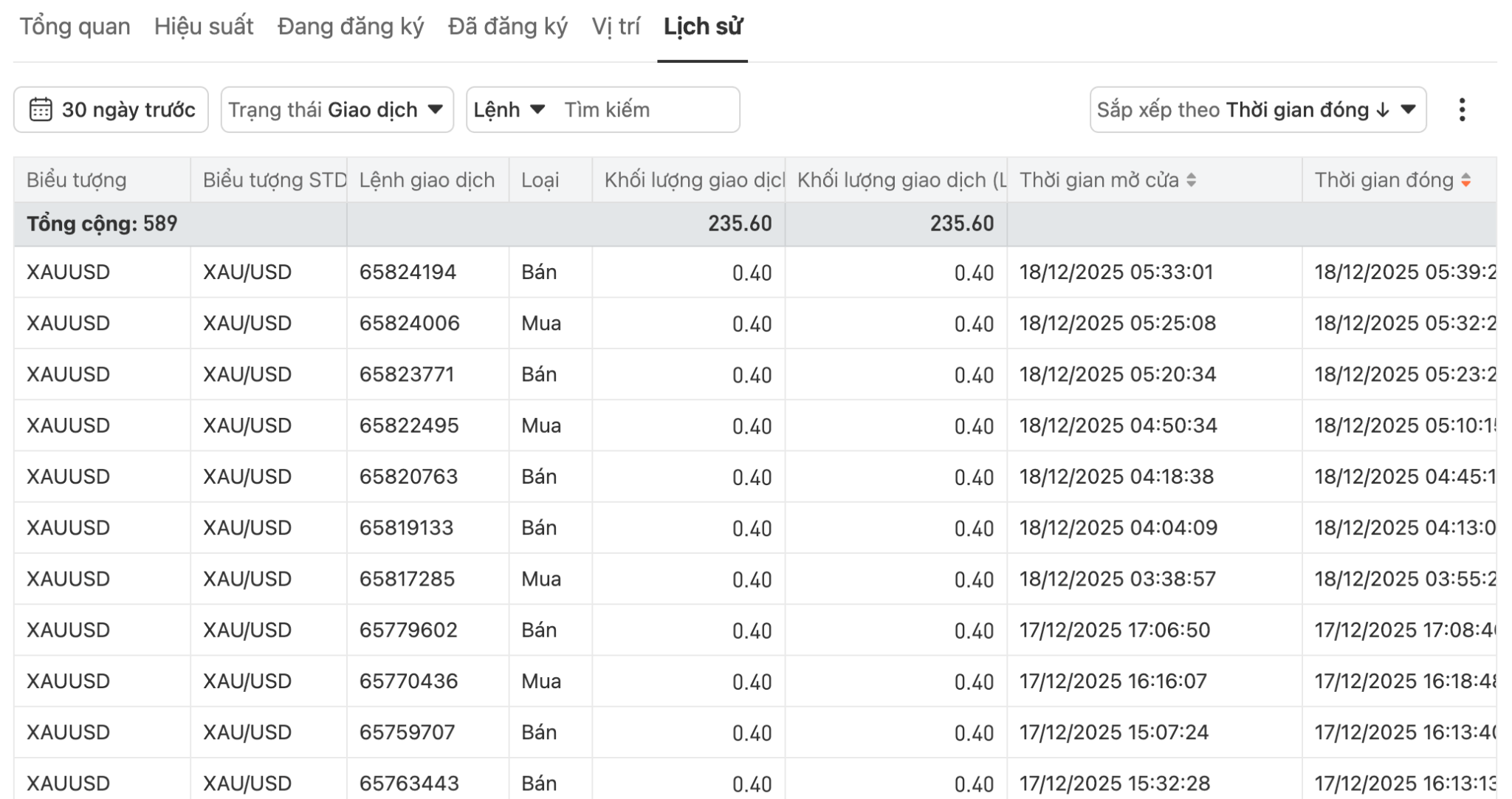The image size is (1512, 799).
Task: Toggle the Thời gian đóng sort arrows
Action: 1466,180
